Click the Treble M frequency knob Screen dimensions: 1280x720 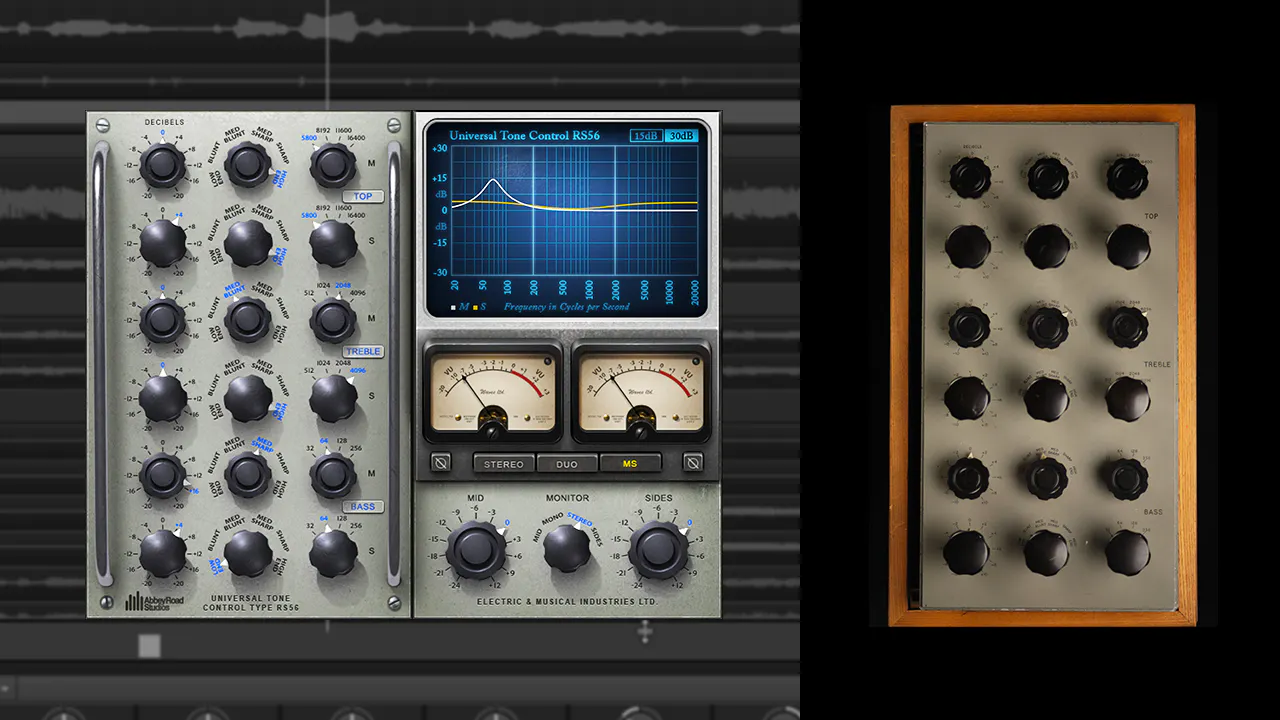pos(333,321)
